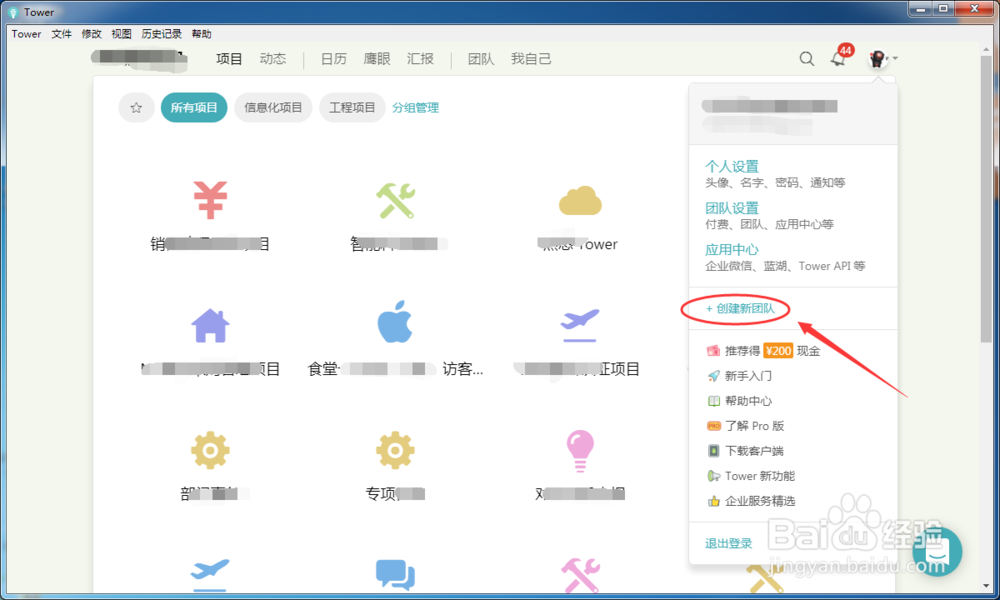Open the blue airplane project icon
Image resolution: width=1000 pixels, height=600 pixels.
tap(210, 574)
